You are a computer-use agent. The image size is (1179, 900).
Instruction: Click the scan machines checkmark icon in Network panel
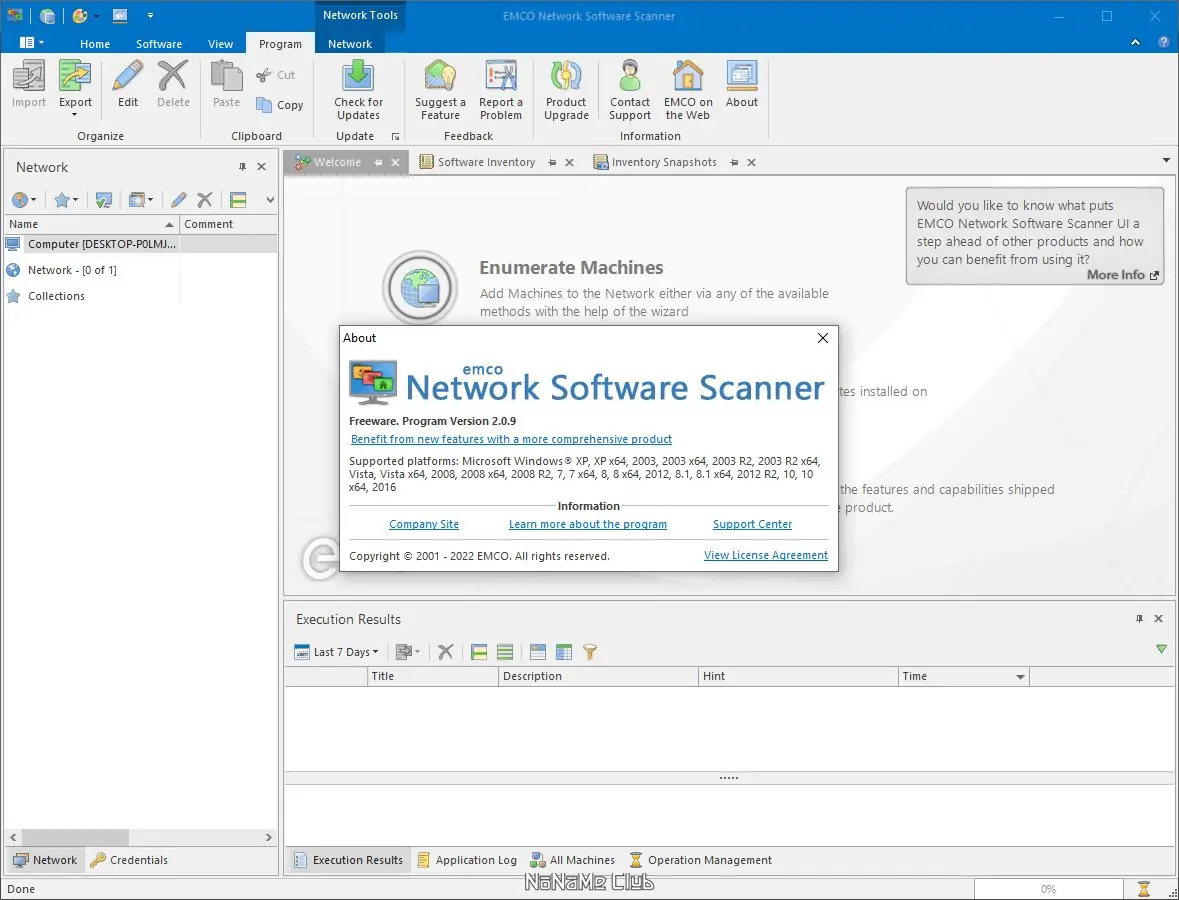(104, 200)
